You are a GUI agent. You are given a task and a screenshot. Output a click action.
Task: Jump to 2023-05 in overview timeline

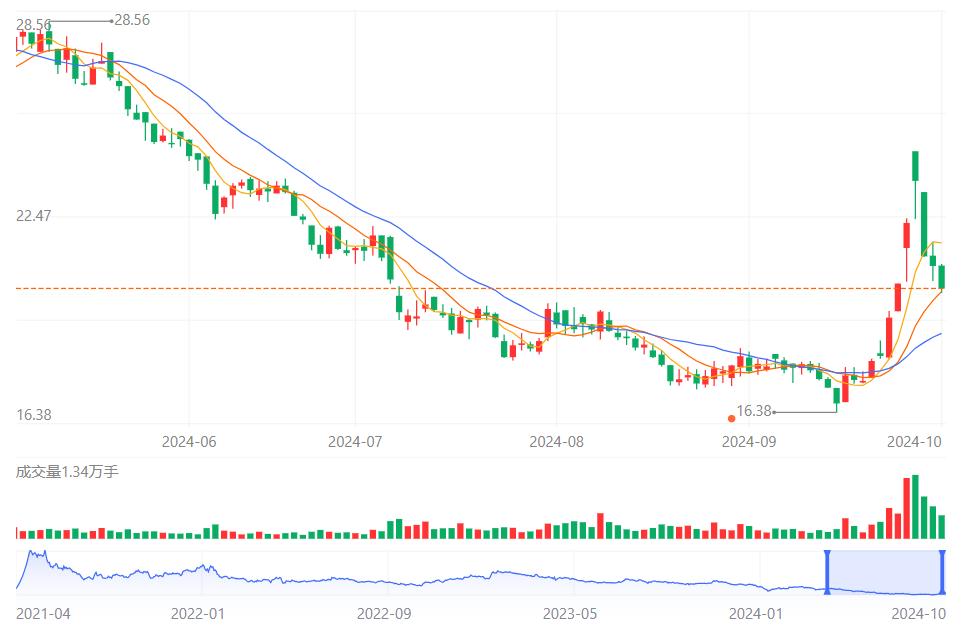pos(568,613)
